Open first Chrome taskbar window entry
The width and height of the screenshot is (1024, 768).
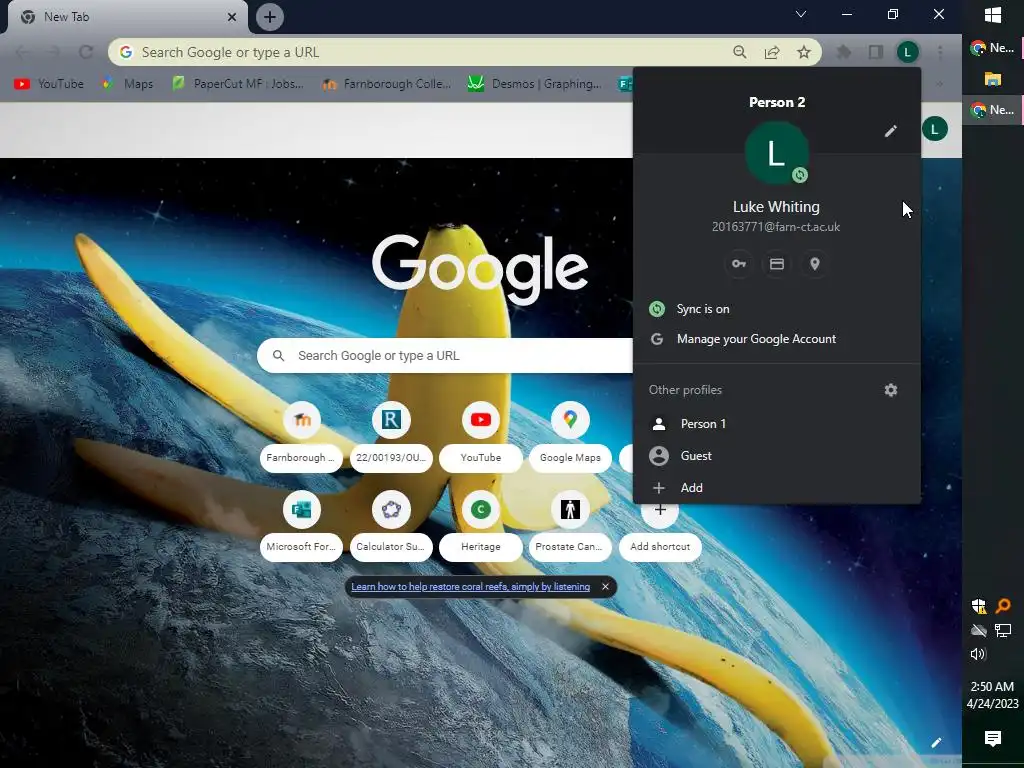[993, 48]
